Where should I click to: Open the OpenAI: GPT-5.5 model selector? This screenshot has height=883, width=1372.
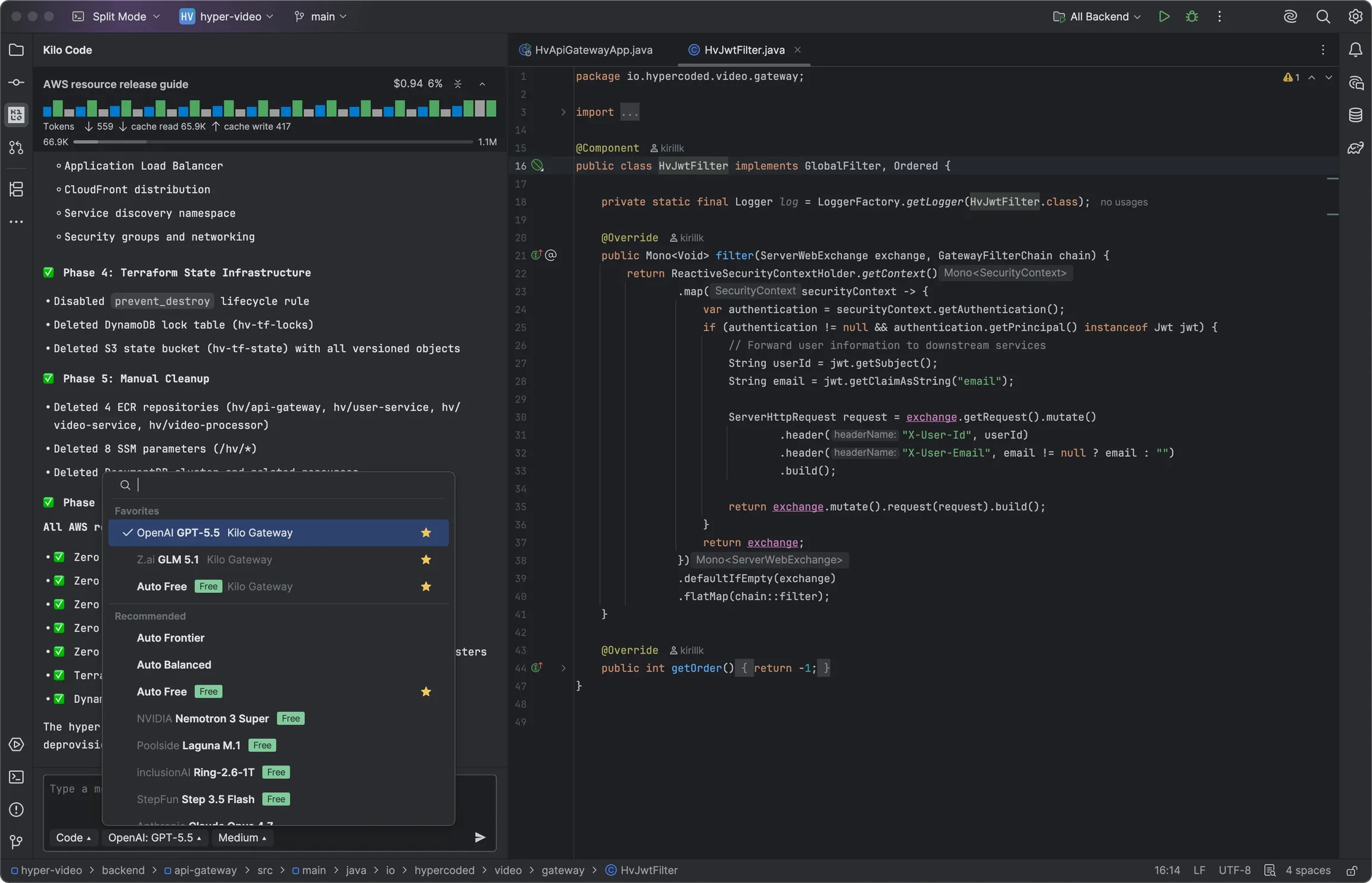[155, 838]
